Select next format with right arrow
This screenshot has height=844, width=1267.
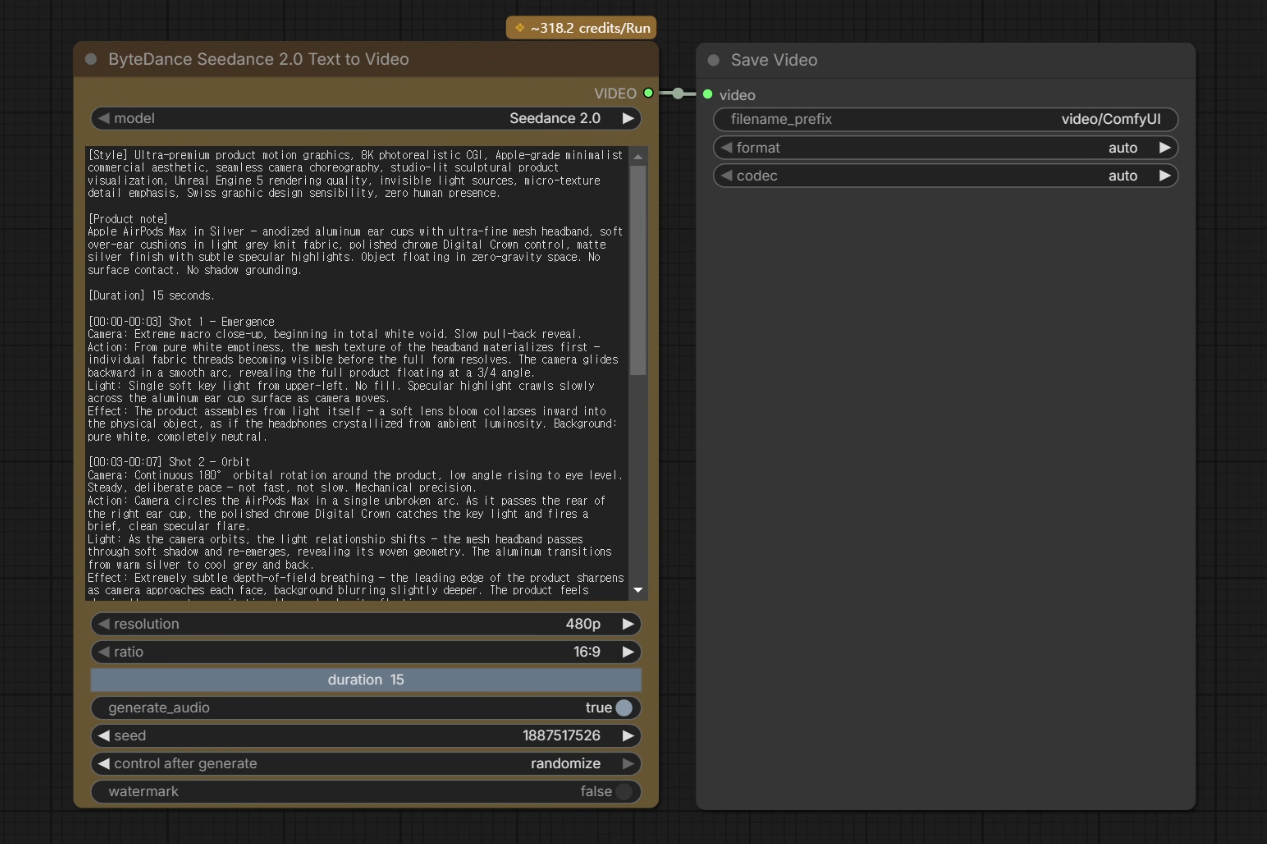coord(1164,148)
